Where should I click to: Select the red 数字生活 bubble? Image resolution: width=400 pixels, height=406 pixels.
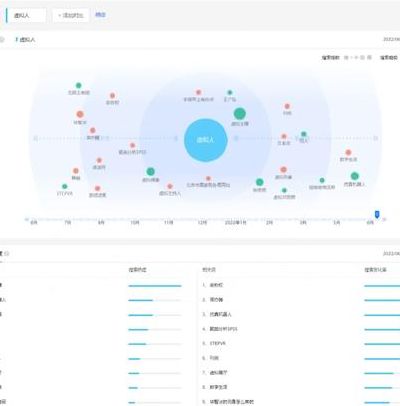coord(348,152)
